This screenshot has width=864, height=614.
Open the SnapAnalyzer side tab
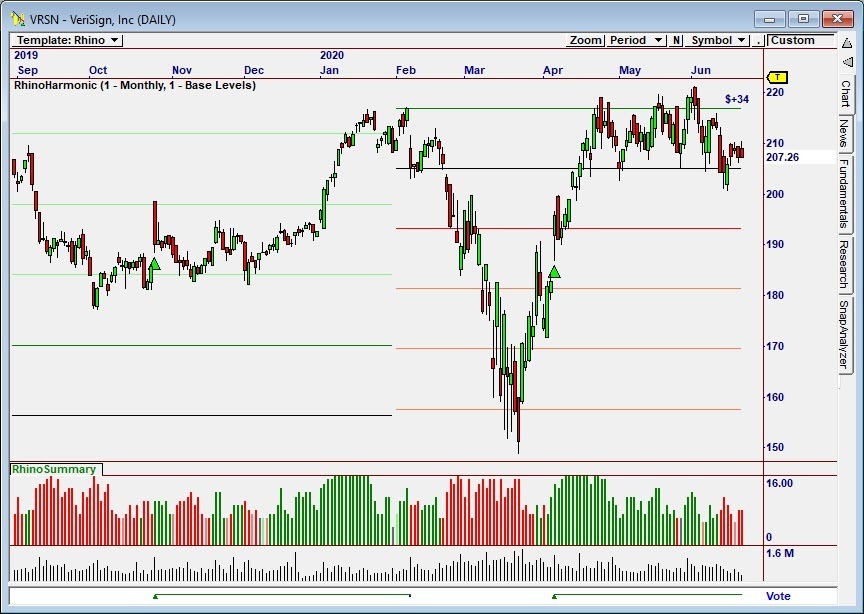[844, 334]
